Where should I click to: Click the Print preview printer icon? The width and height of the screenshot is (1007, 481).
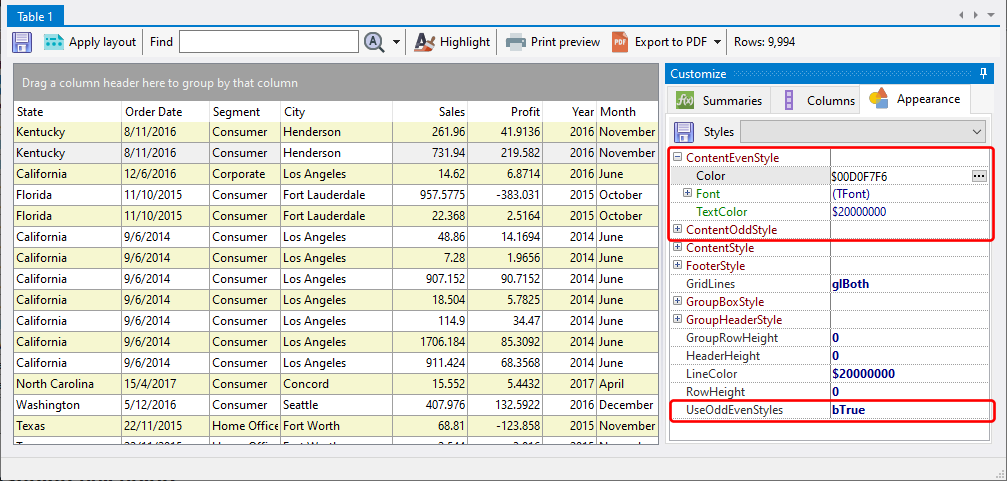(515, 42)
